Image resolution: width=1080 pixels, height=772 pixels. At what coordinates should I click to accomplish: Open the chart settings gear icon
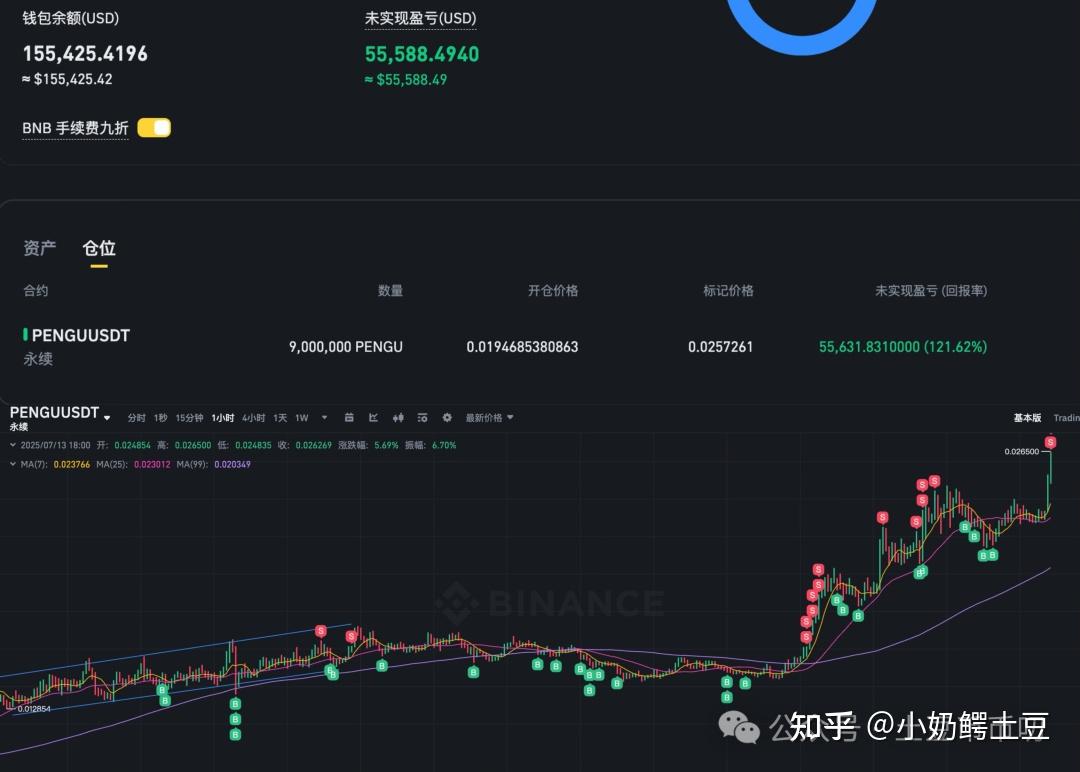coord(447,418)
